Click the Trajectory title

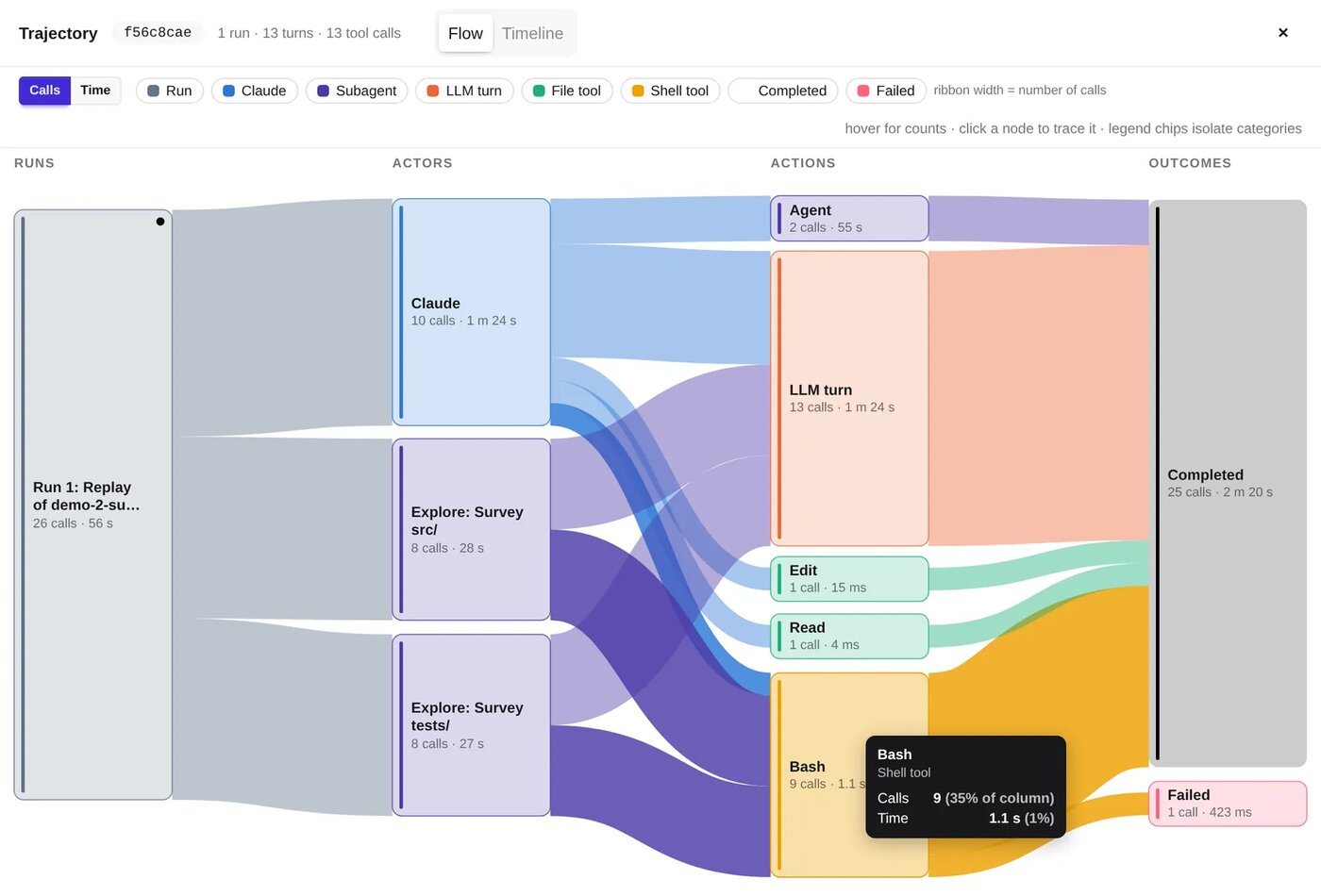[59, 33]
